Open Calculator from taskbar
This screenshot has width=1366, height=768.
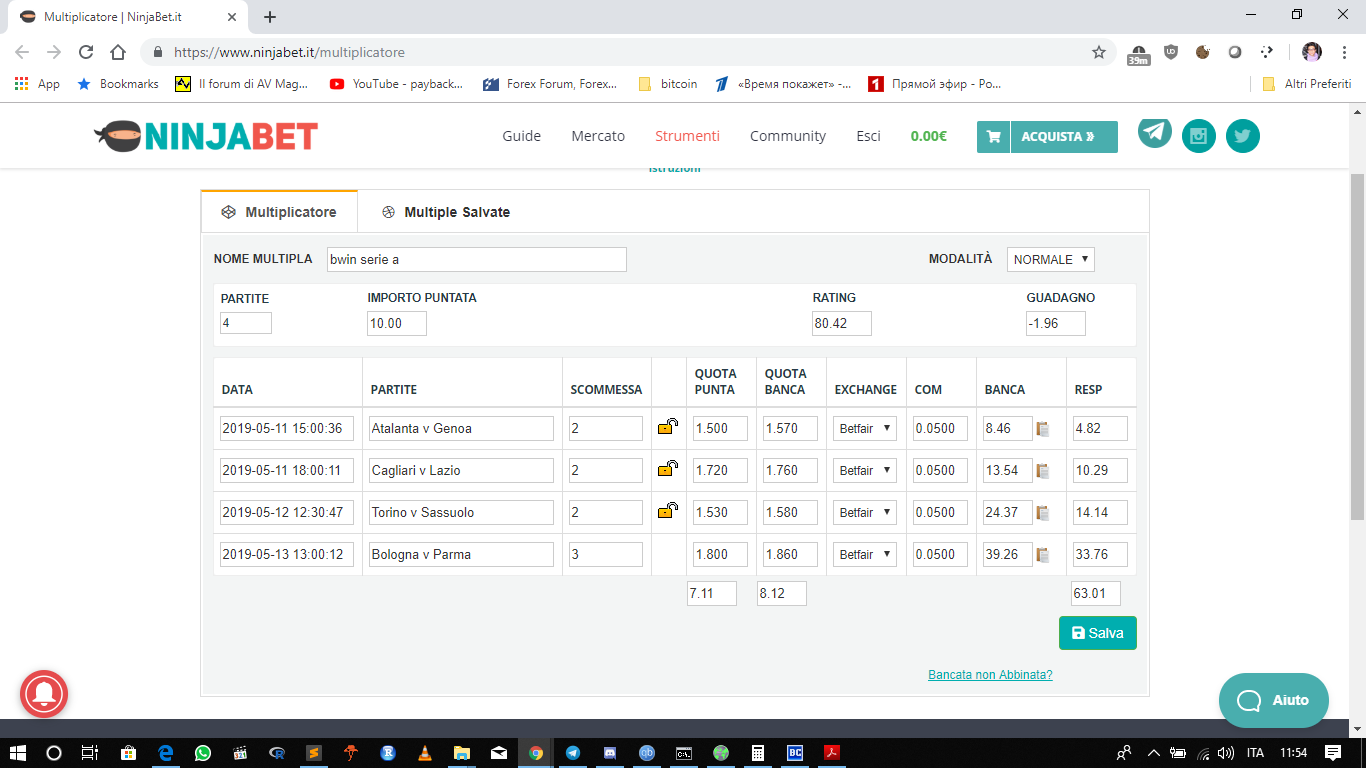(757, 753)
